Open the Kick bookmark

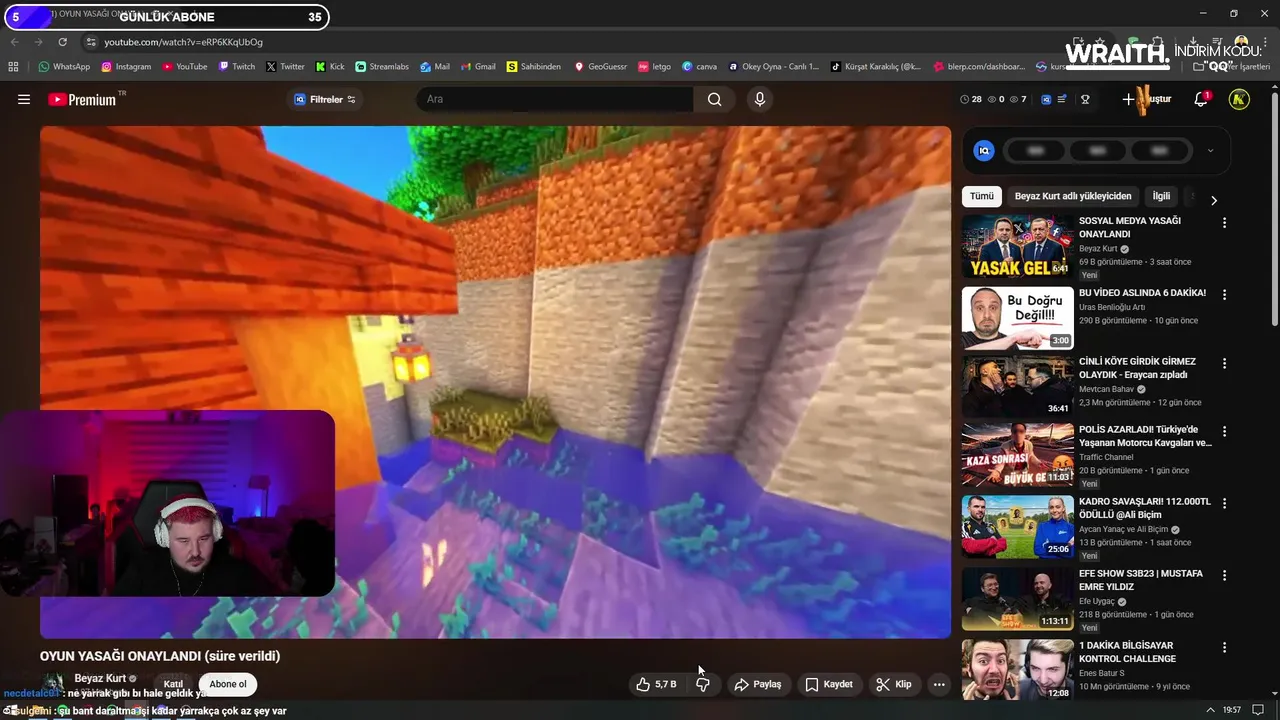(330, 66)
